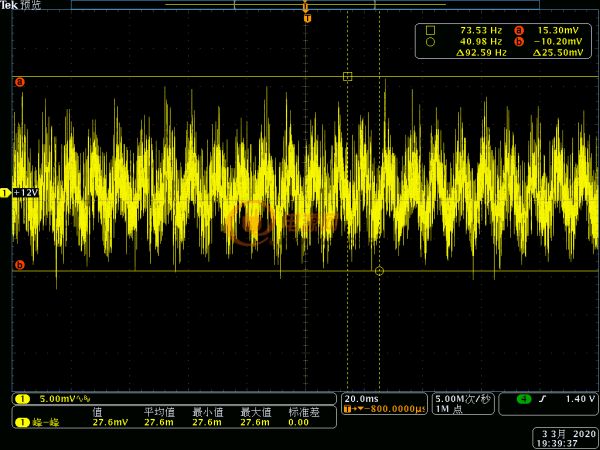Image resolution: width=600 pixels, height=450 pixels.
Task: Click the waveform record overview bar at top
Action: point(305,5)
